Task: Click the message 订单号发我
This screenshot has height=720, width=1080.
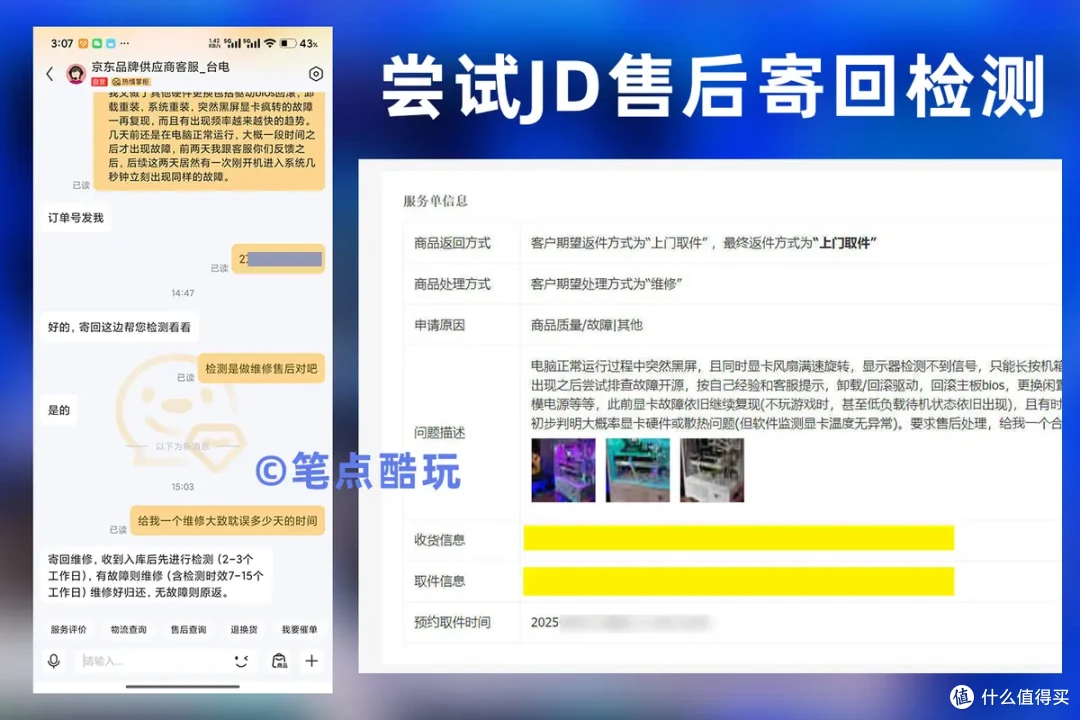Action: pyautogui.click(x=76, y=218)
